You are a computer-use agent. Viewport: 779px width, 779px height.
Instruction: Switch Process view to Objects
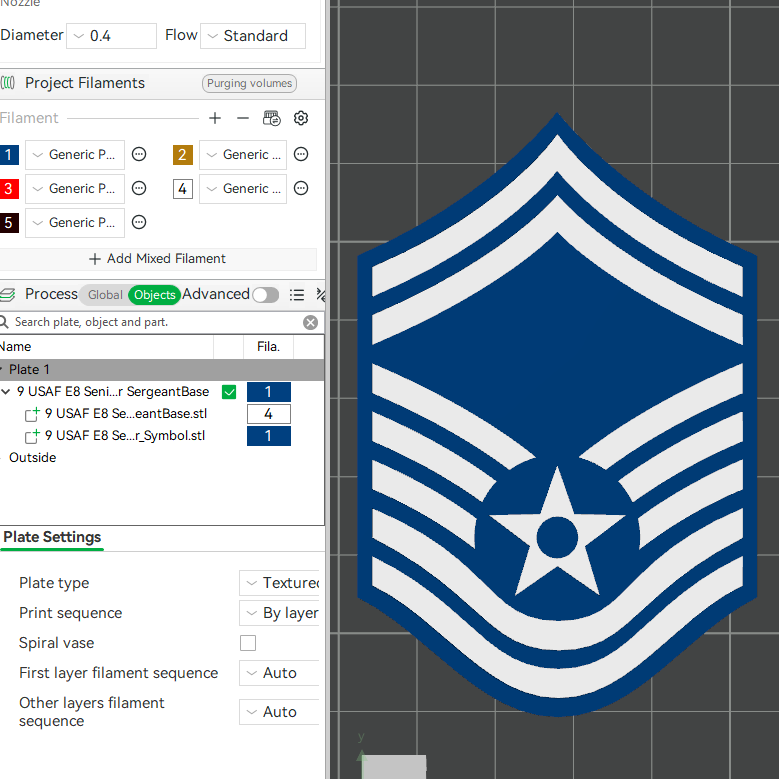click(x=155, y=295)
